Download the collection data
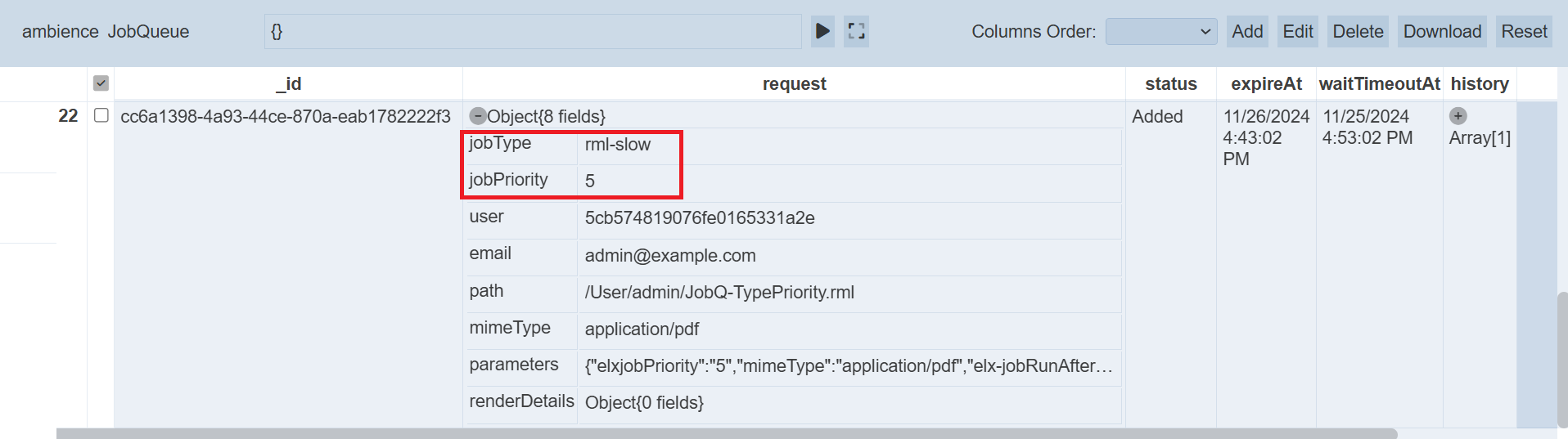This screenshot has height=439, width=1568. (1441, 32)
